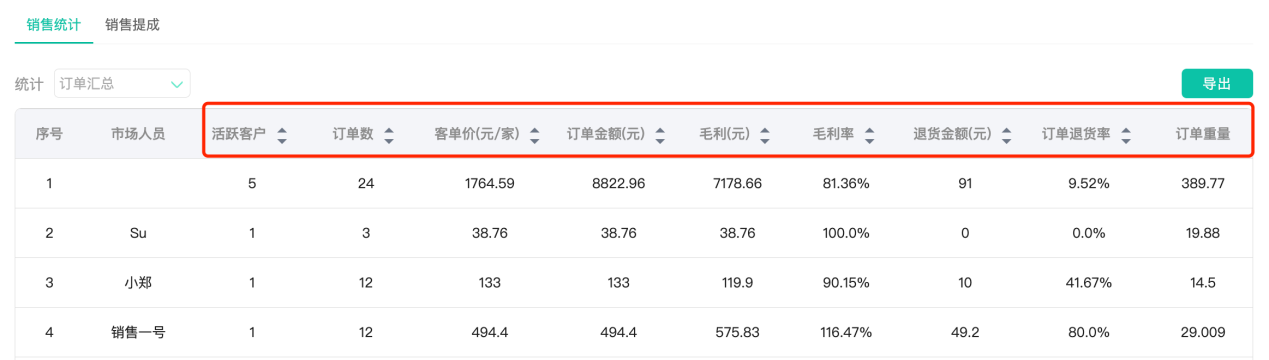Viewport: 1269px width, 360px height.
Task: Open the 销售提成 tab
Action: point(132,25)
